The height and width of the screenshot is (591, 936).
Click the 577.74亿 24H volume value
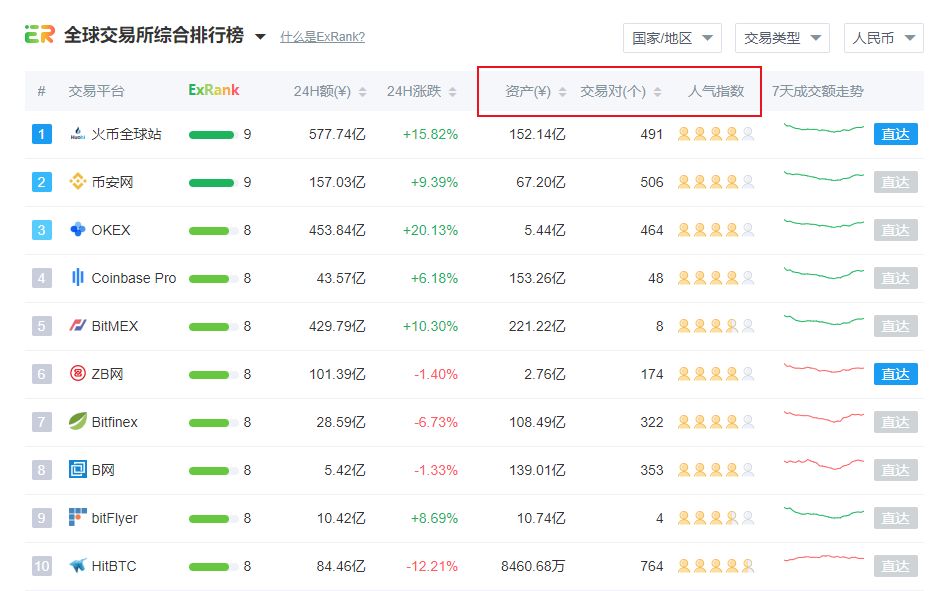pos(337,134)
